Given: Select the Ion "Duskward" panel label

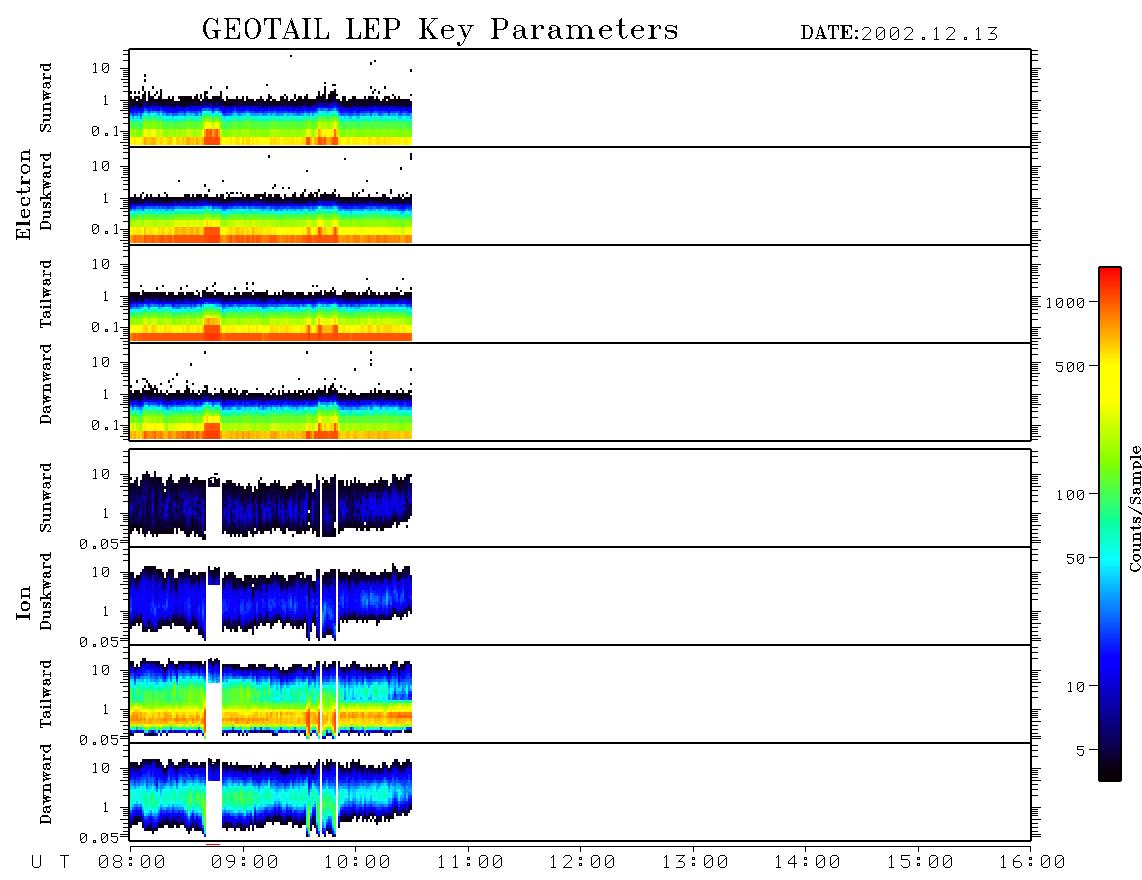Looking at the screenshot, I should click(46, 591).
